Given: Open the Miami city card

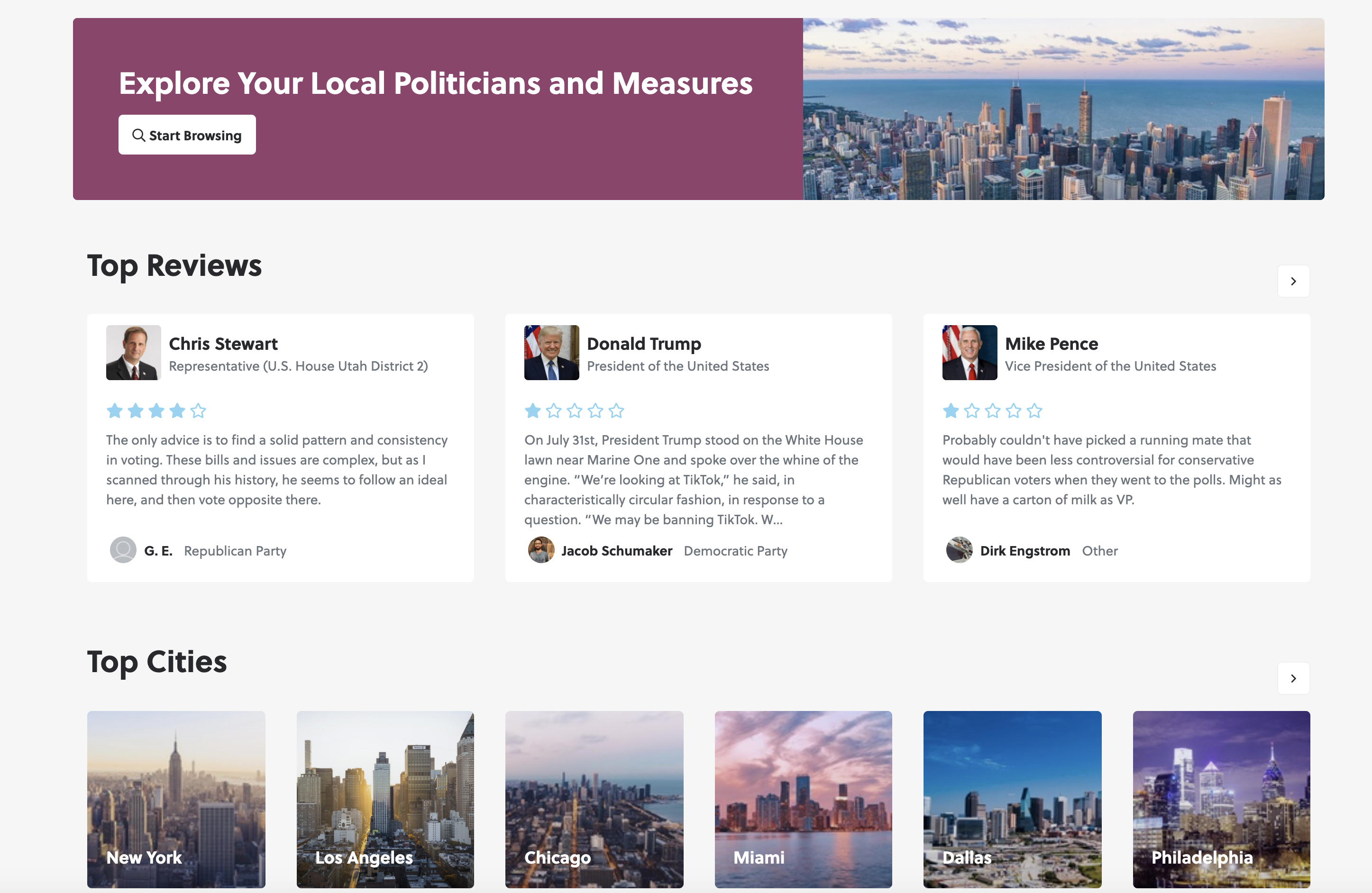Looking at the screenshot, I should click(803, 800).
